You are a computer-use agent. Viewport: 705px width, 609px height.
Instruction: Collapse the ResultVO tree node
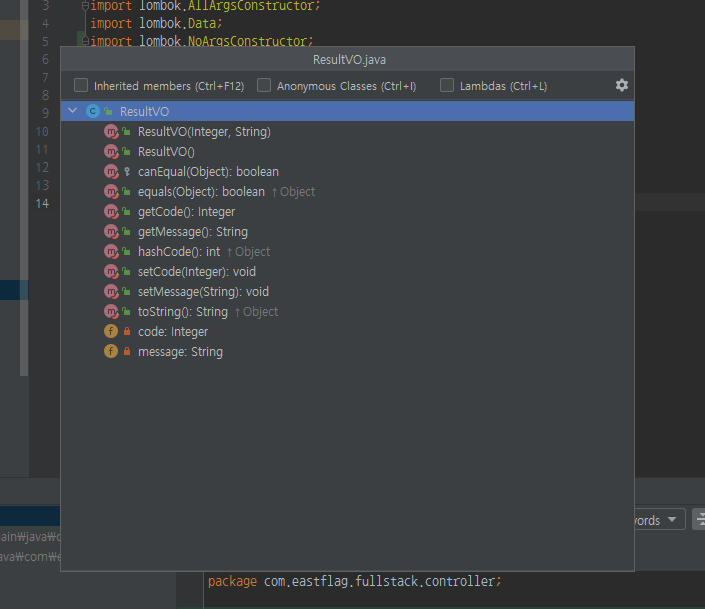click(74, 112)
